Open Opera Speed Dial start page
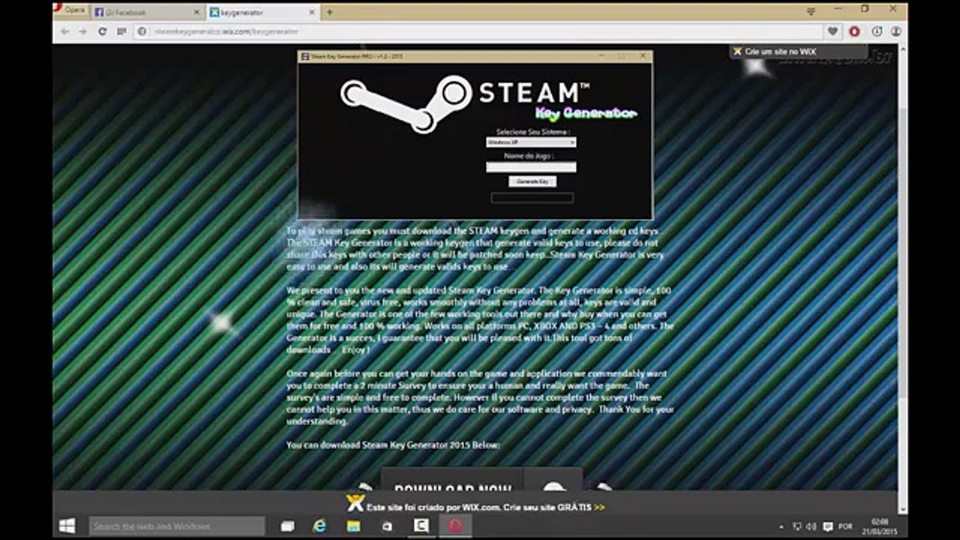 coord(121,31)
